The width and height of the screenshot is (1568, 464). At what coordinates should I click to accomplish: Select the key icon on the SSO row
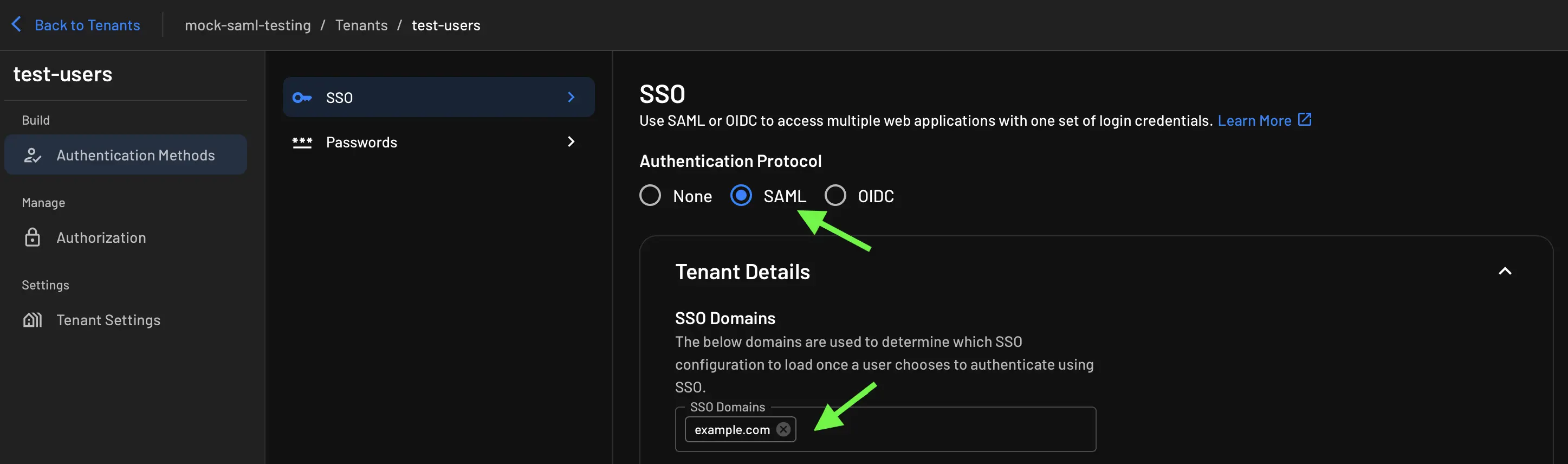click(302, 97)
